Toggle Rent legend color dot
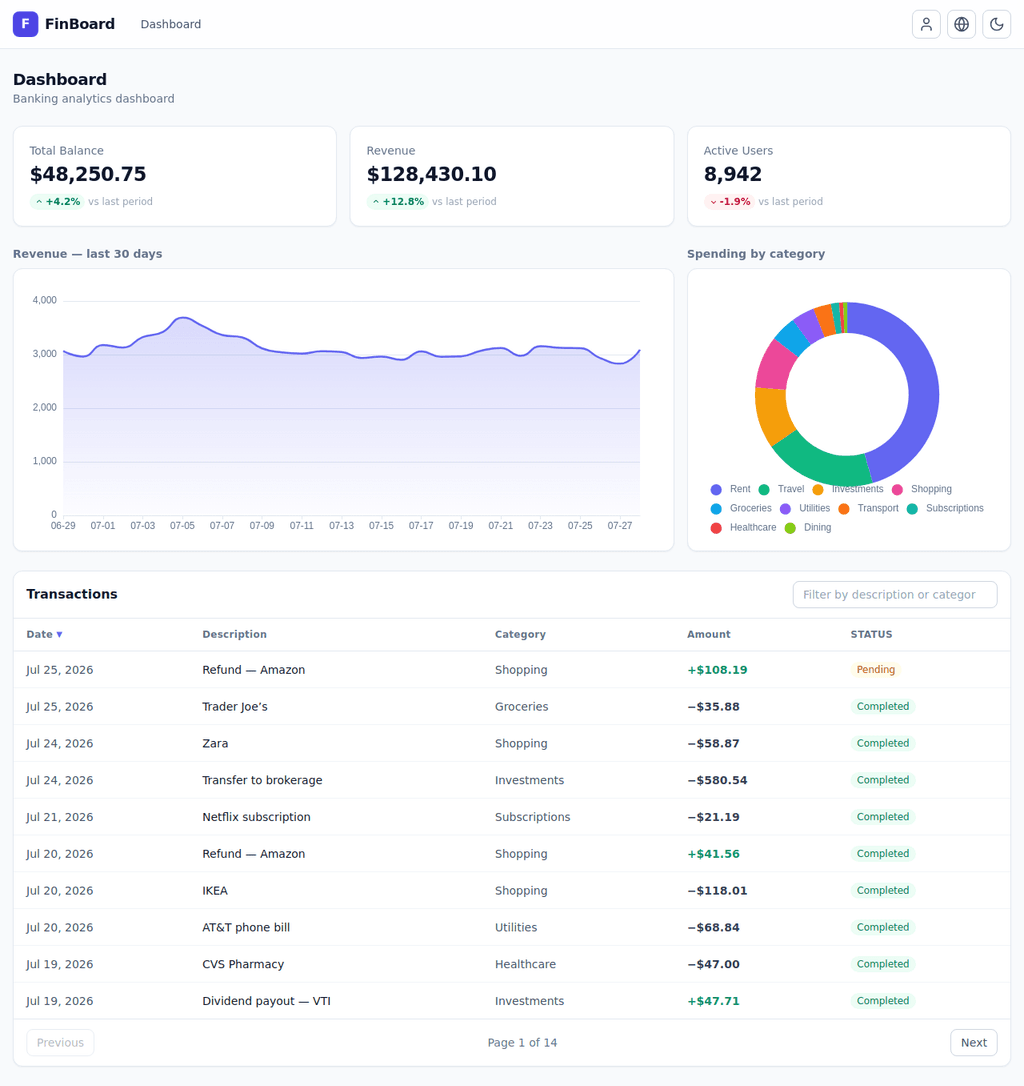The width and height of the screenshot is (1024, 1086). pos(716,490)
